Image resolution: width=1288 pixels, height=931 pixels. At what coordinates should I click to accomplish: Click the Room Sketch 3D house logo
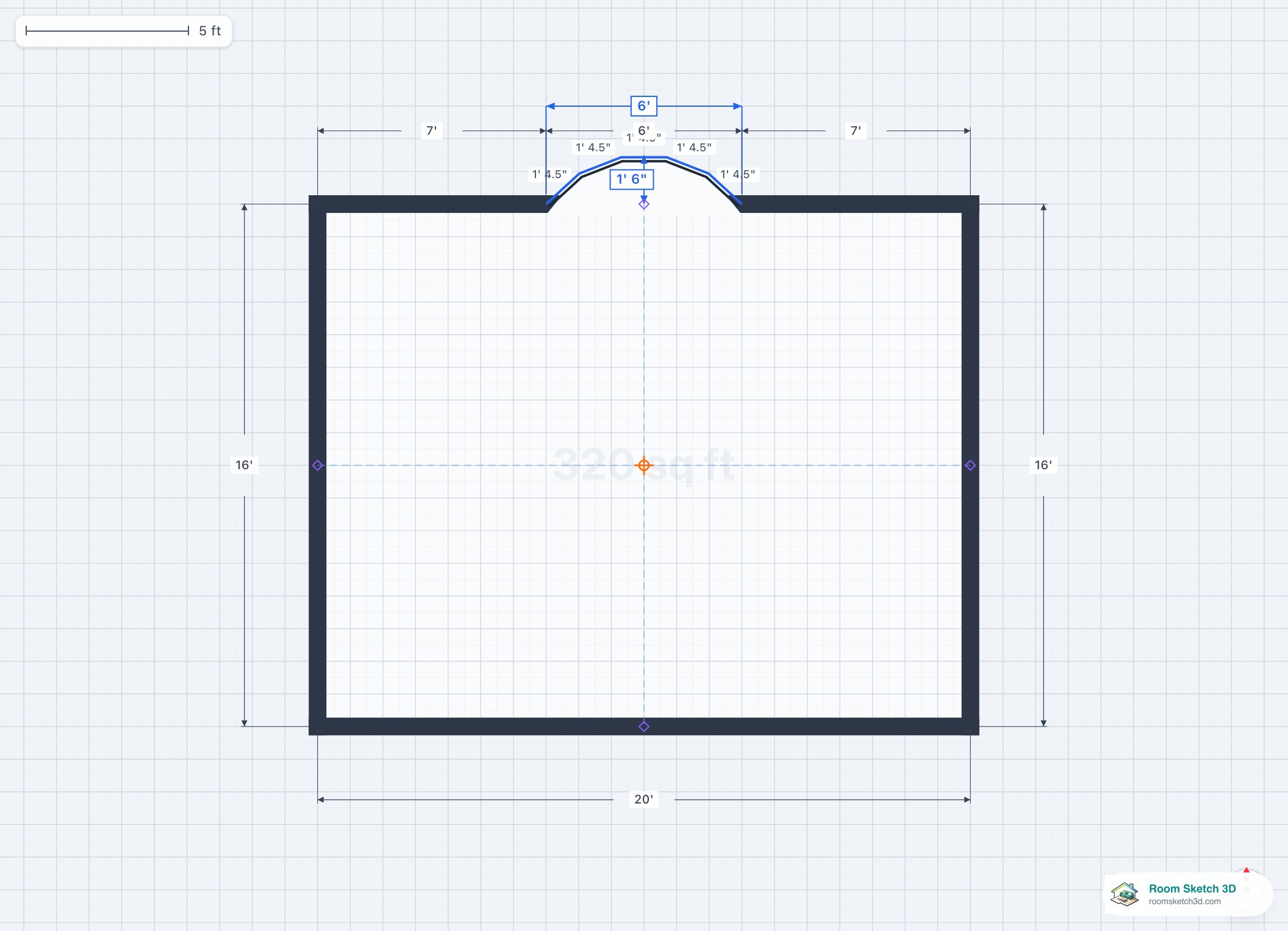[x=1125, y=894]
